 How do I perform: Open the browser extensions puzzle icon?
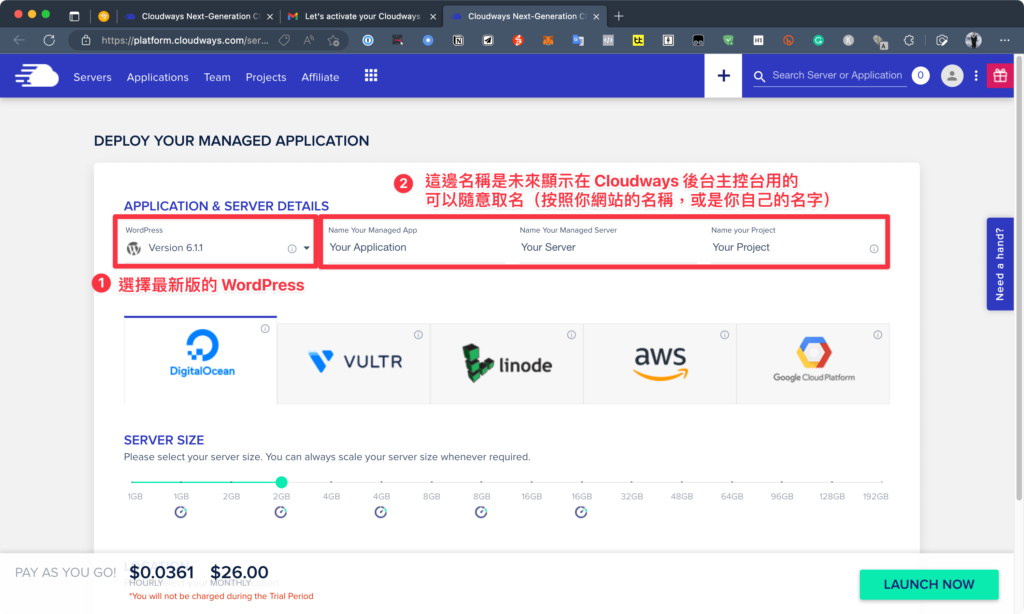coord(908,40)
